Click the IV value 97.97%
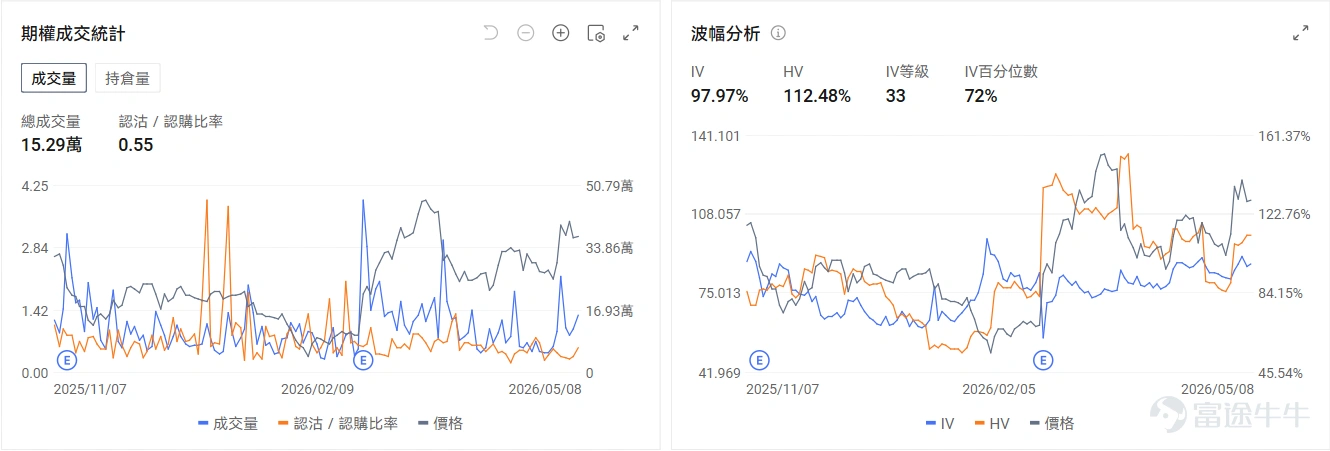The height and width of the screenshot is (451, 1330). (x=719, y=96)
